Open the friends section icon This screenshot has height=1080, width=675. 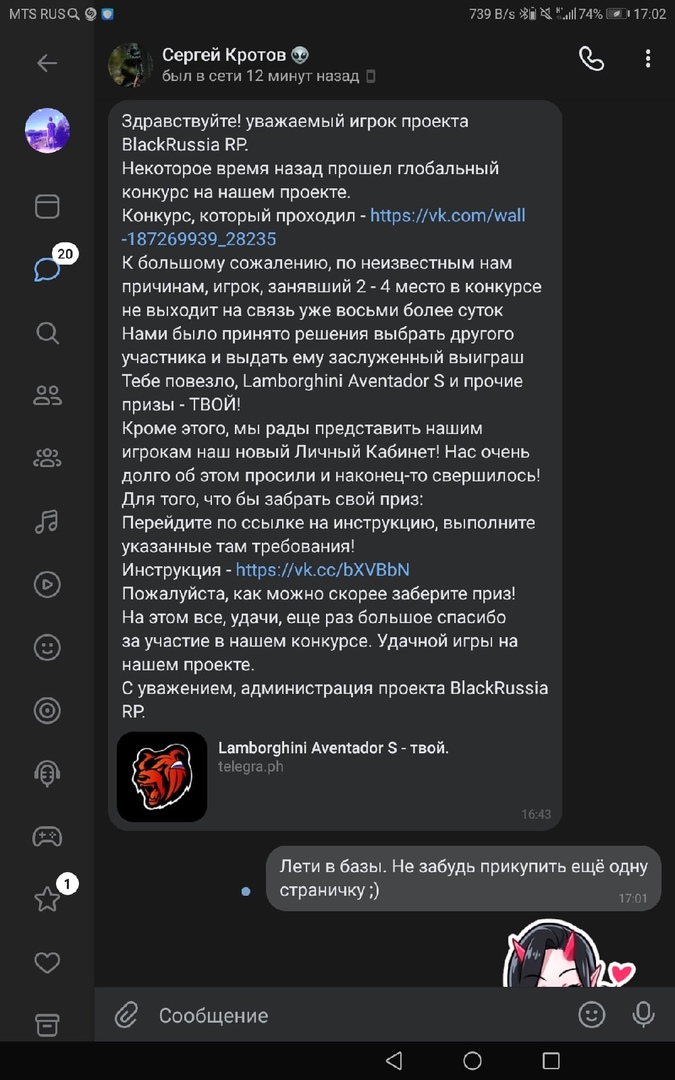coord(47,395)
